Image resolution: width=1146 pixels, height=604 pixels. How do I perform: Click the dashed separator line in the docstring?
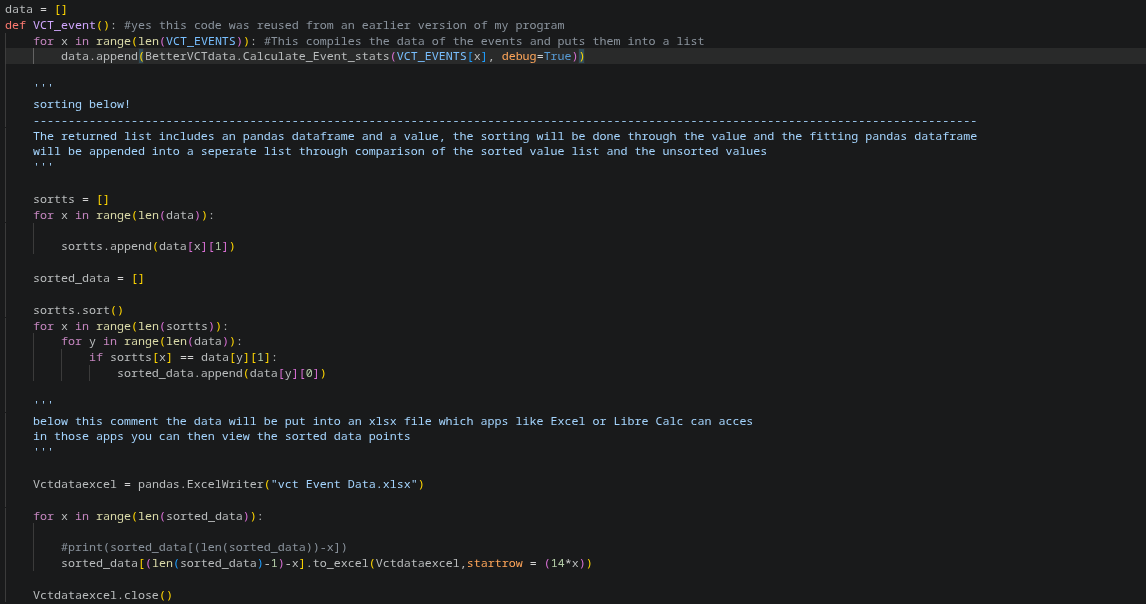(x=504, y=121)
